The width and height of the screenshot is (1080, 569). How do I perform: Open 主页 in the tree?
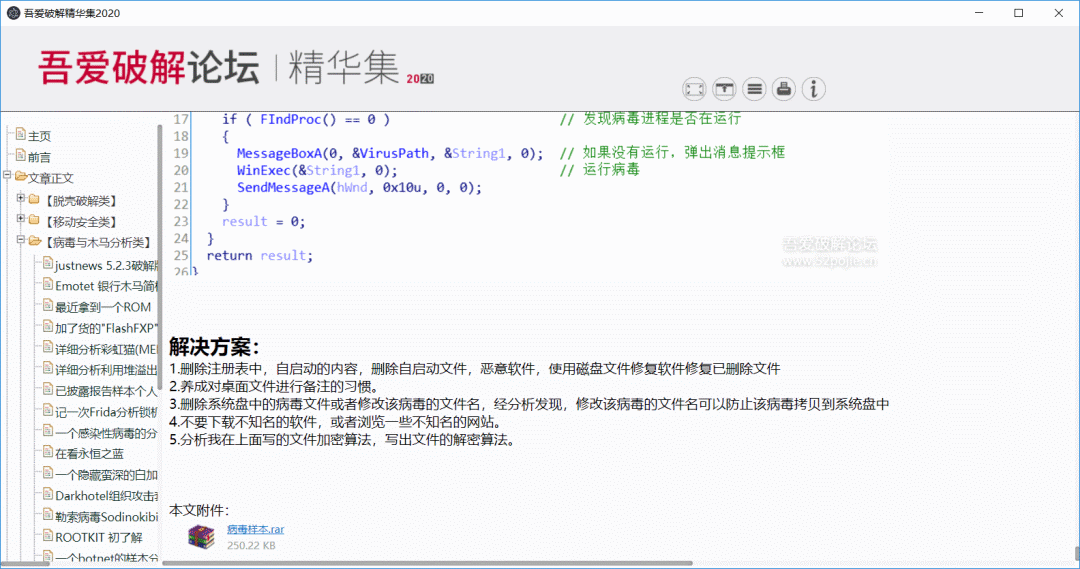click(x=39, y=136)
